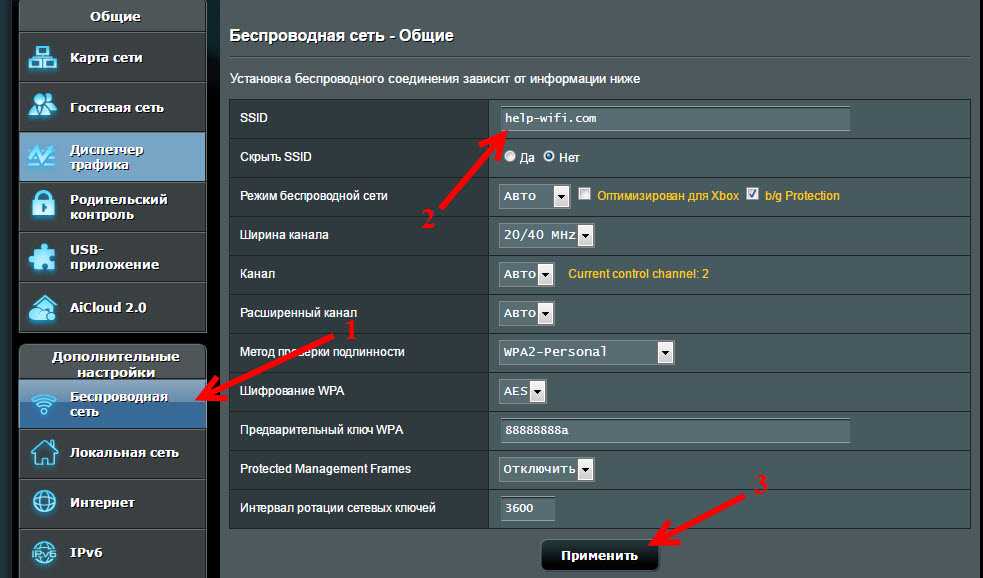
Task: Open the Parental Control padlock icon
Action: coord(44,207)
